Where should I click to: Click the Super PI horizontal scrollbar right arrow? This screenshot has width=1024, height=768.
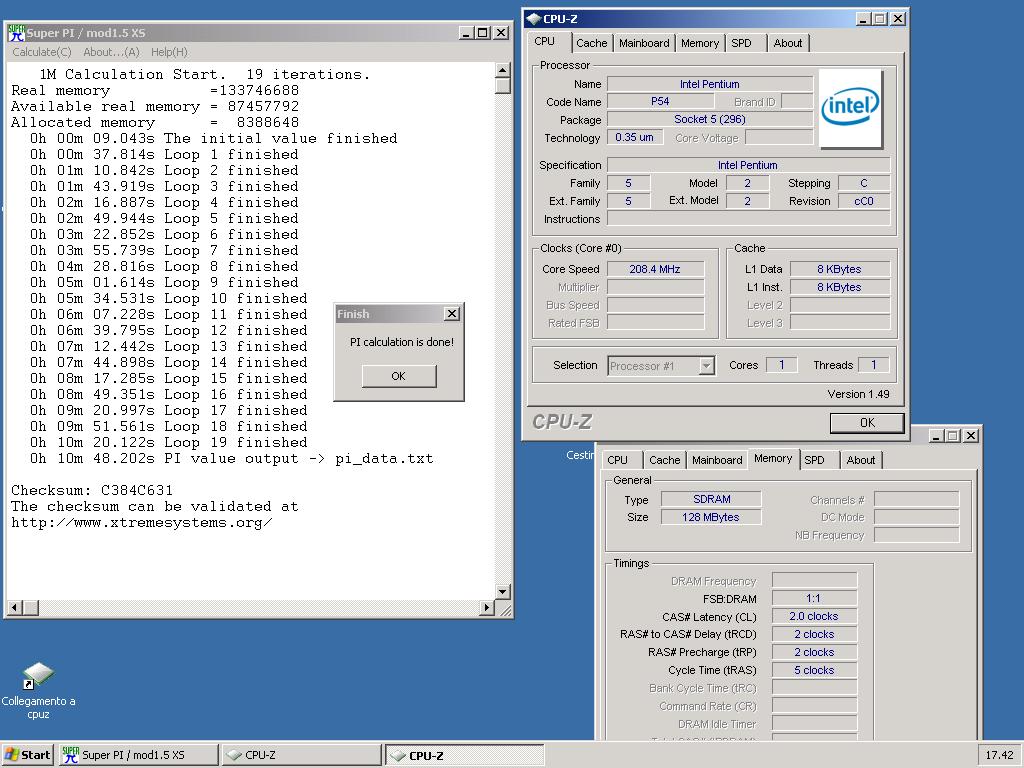[487, 607]
